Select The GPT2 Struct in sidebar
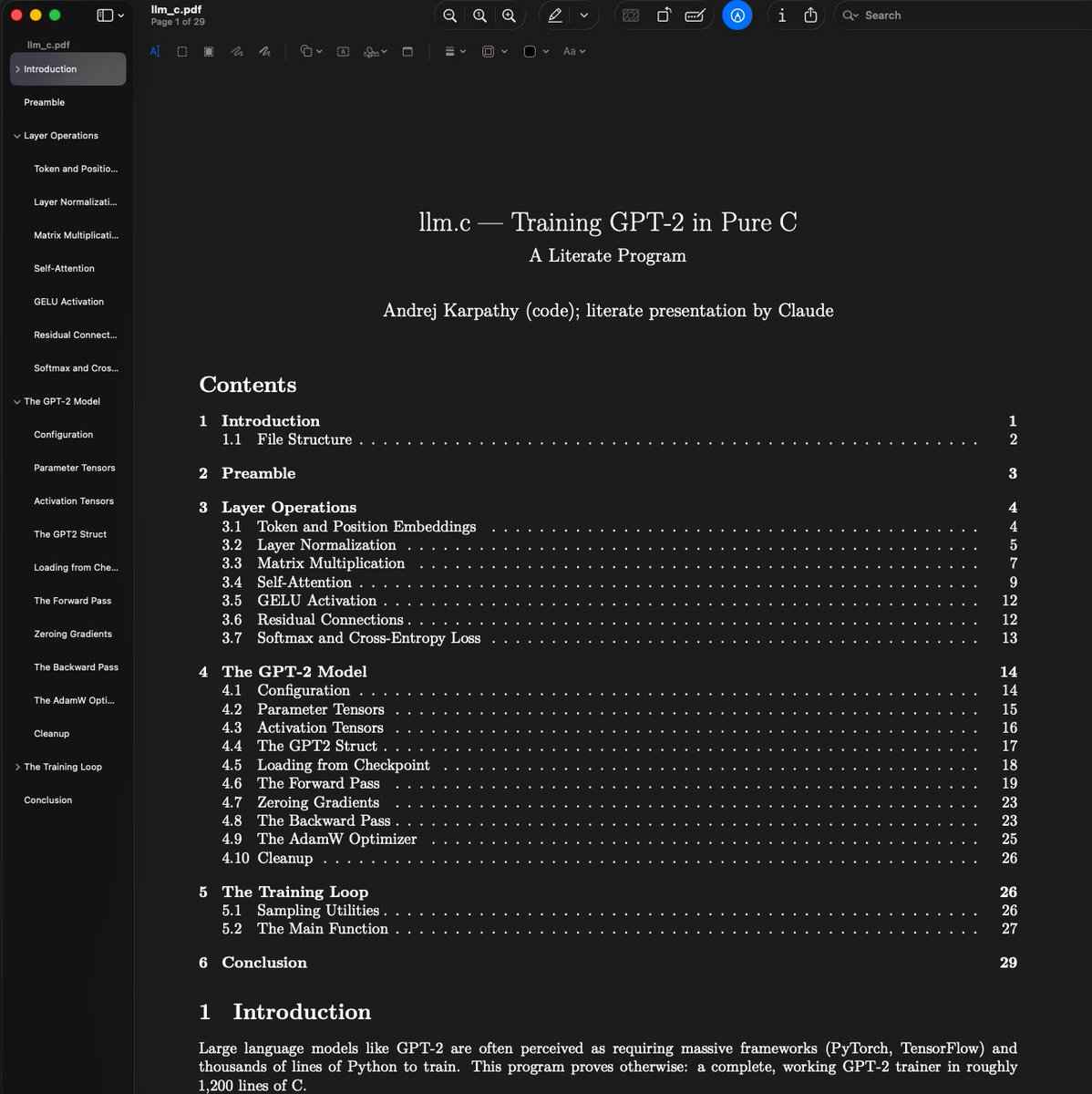The image size is (1092, 1094). pos(70,534)
